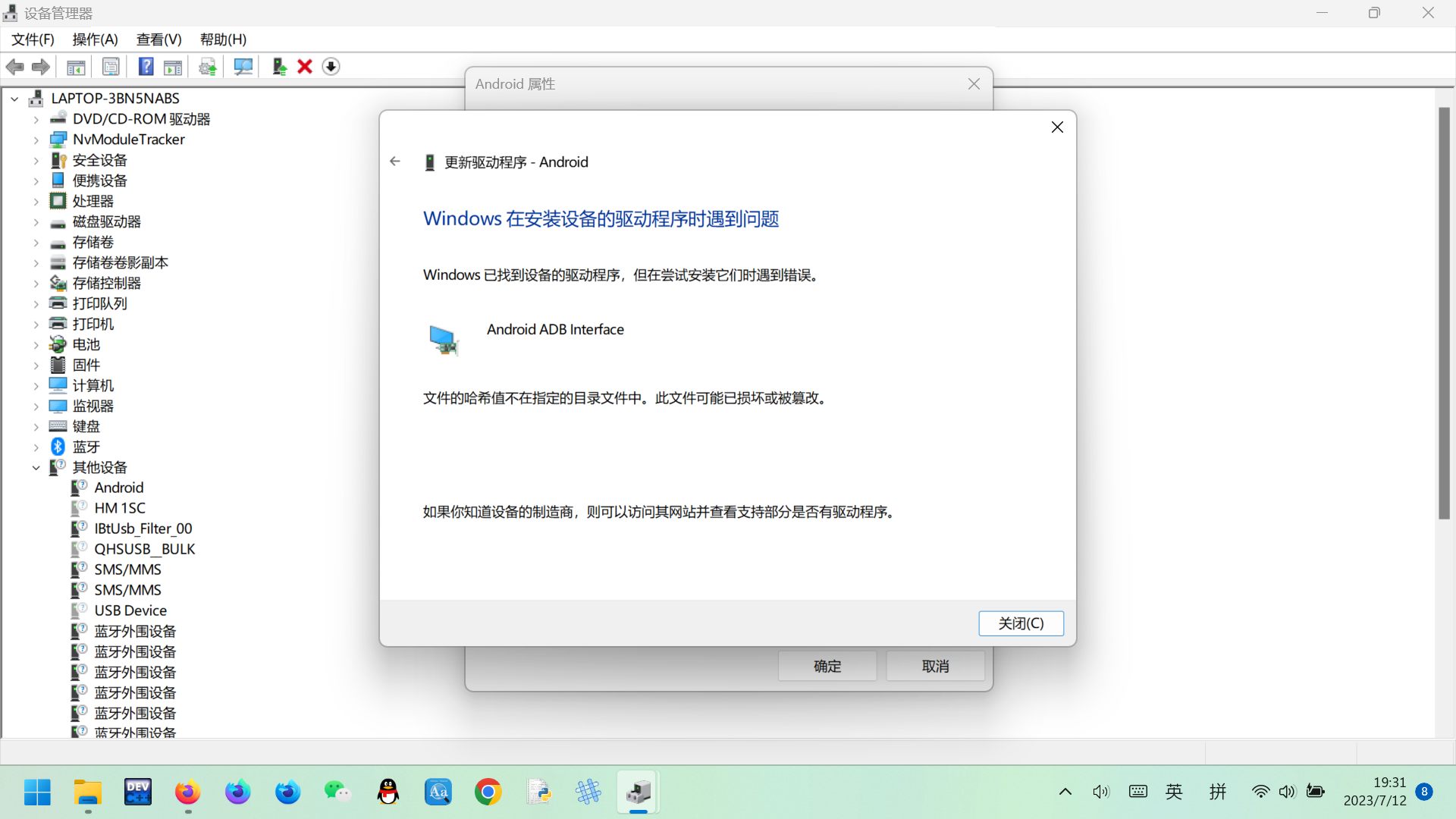Click the red X uninstall device icon
The image size is (1456, 819).
(305, 67)
